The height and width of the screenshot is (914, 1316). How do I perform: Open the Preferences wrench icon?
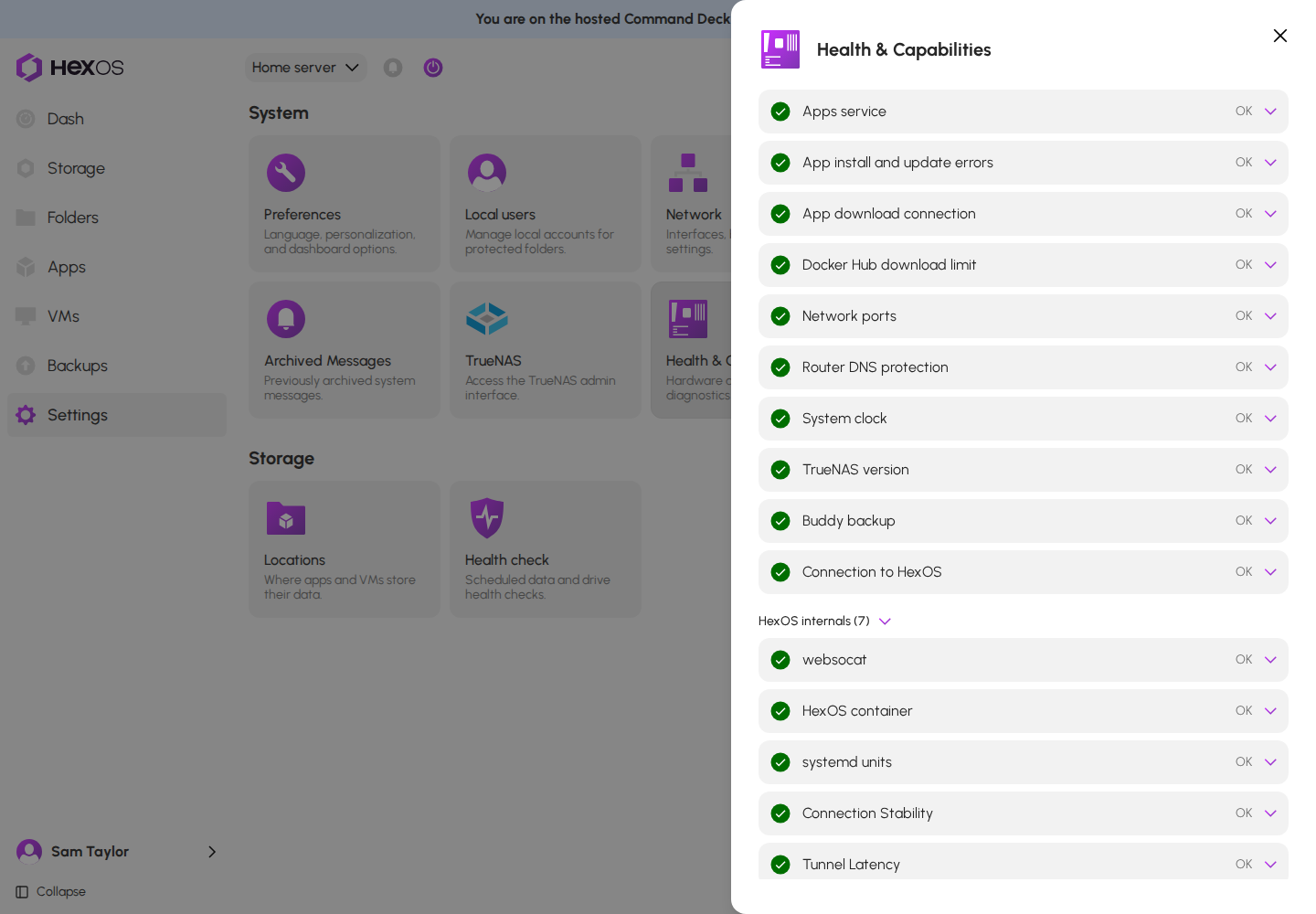pyautogui.click(x=286, y=173)
